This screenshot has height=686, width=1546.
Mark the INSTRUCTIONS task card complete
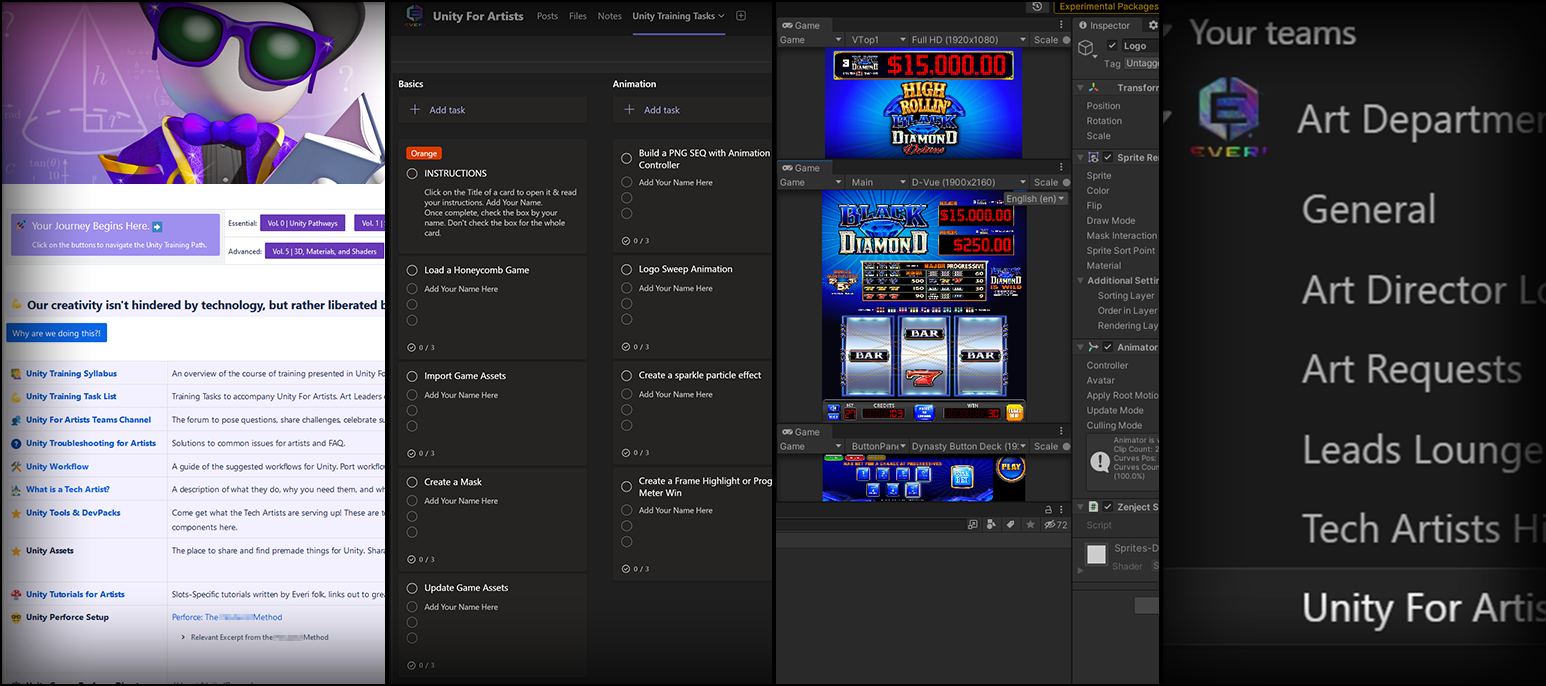[x=412, y=173]
